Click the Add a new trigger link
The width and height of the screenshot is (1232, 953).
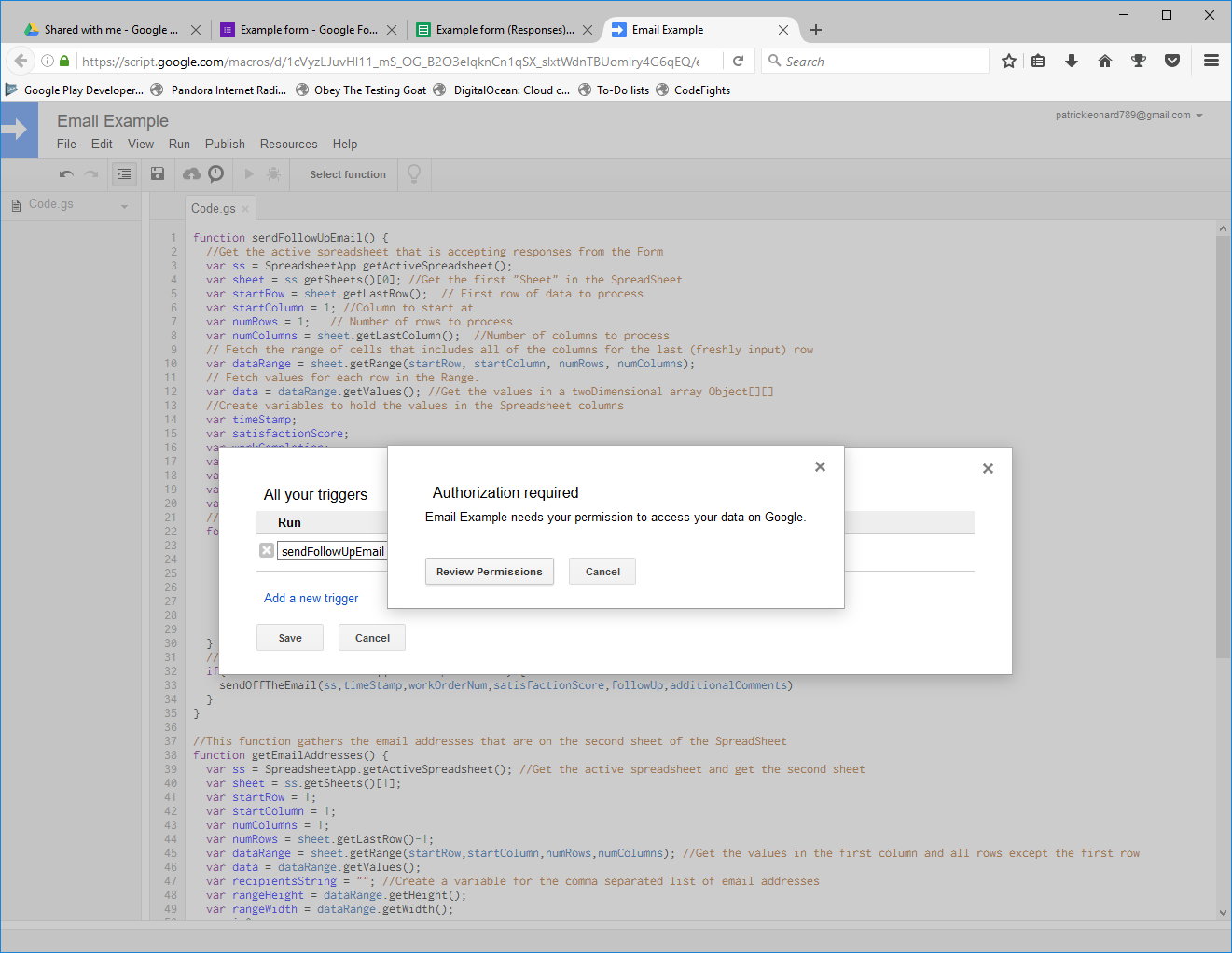(311, 599)
